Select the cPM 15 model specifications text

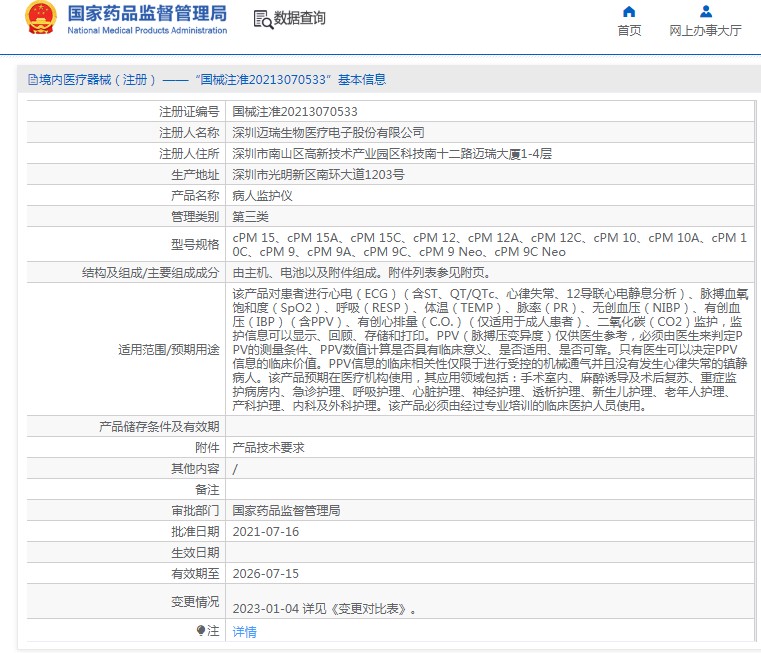pyautogui.click(x=489, y=245)
